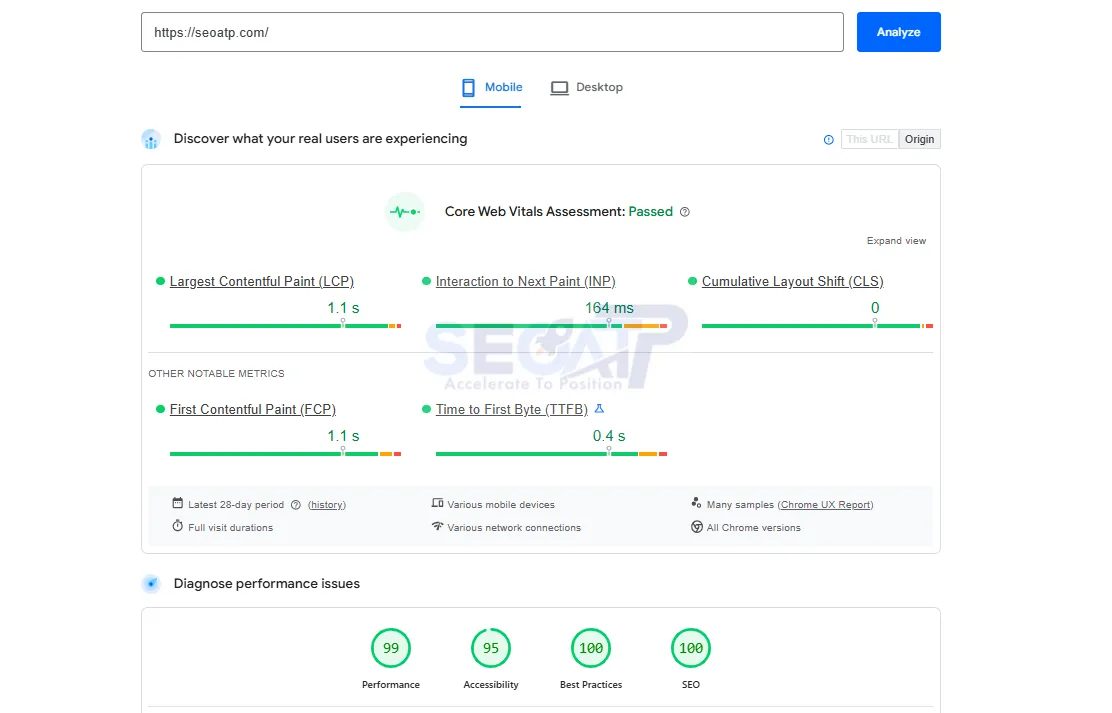
Task: Click the LCP metric distribution bar
Action: [285, 324]
